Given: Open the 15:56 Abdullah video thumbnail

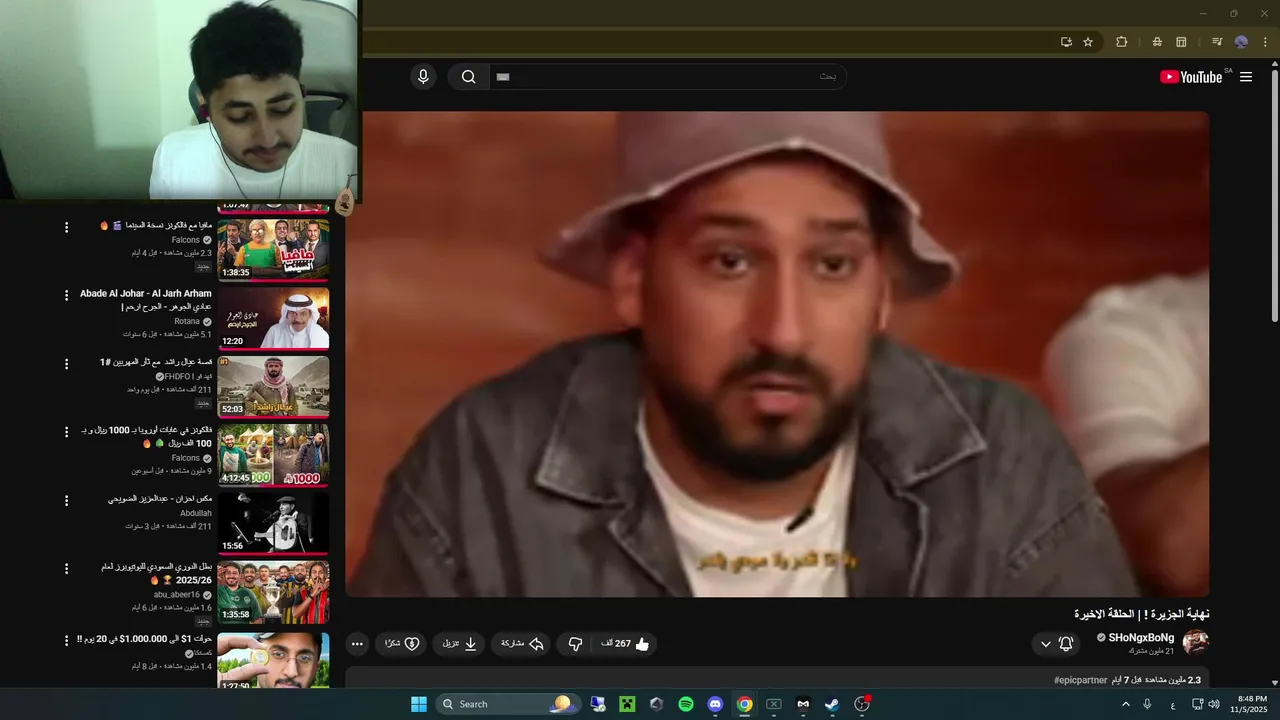Looking at the screenshot, I should coord(273,522).
